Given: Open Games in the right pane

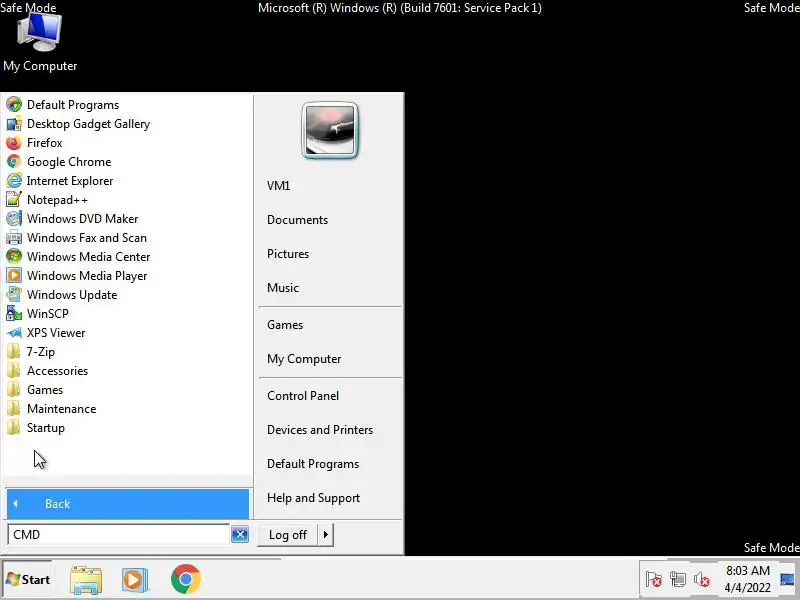Looking at the screenshot, I should [x=285, y=325].
